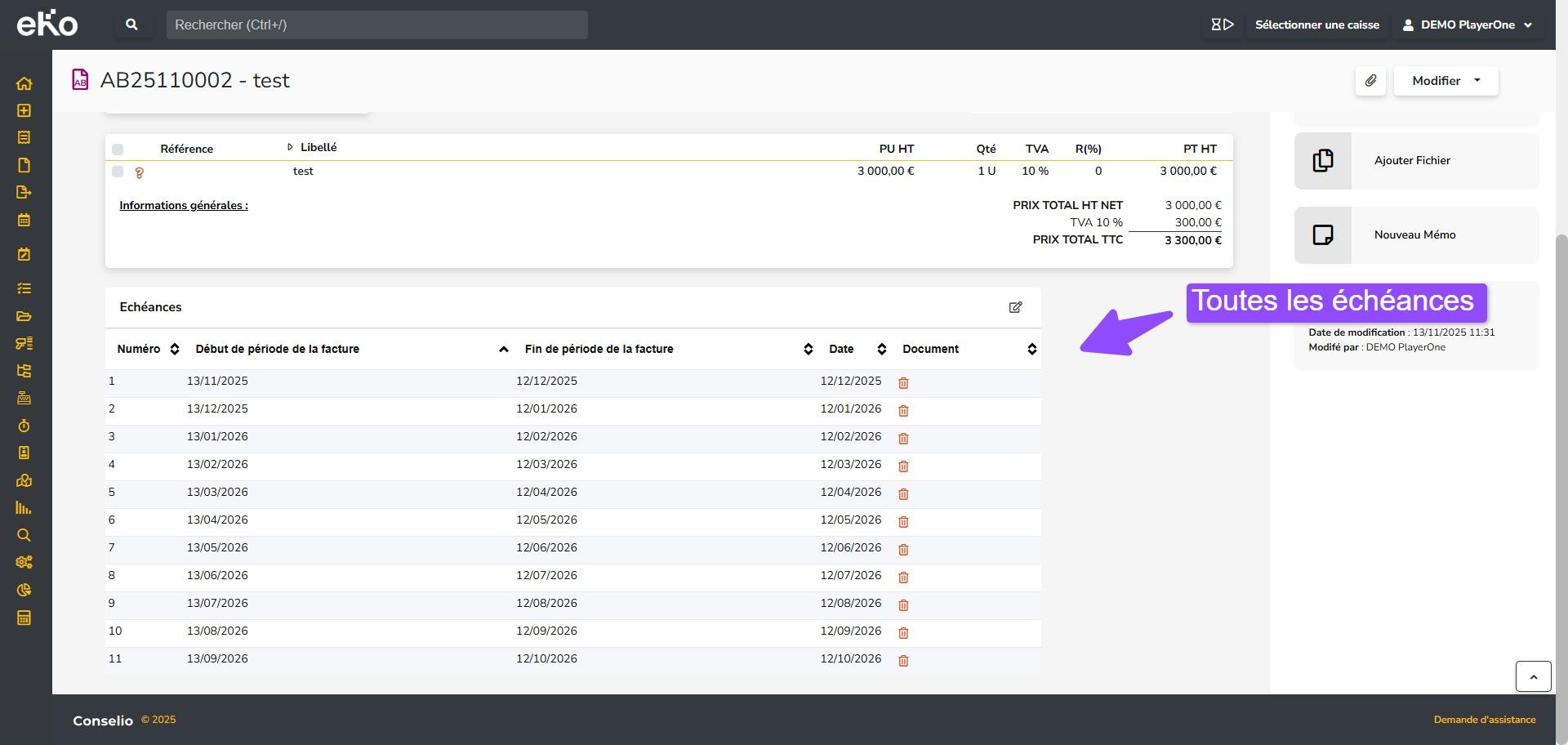The image size is (1568, 745).
Task: Open the Modifier dropdown
Action: [x=1445, y=81]
